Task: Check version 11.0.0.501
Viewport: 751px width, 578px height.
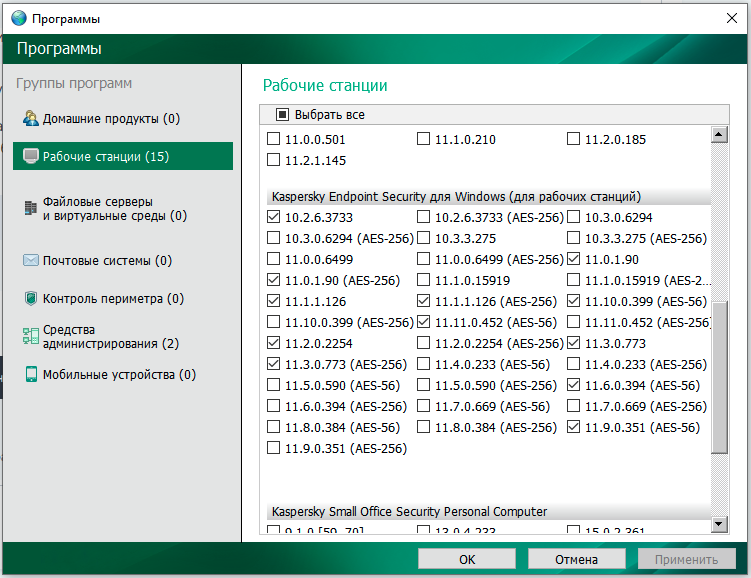Action: click(x=273, y=139)
